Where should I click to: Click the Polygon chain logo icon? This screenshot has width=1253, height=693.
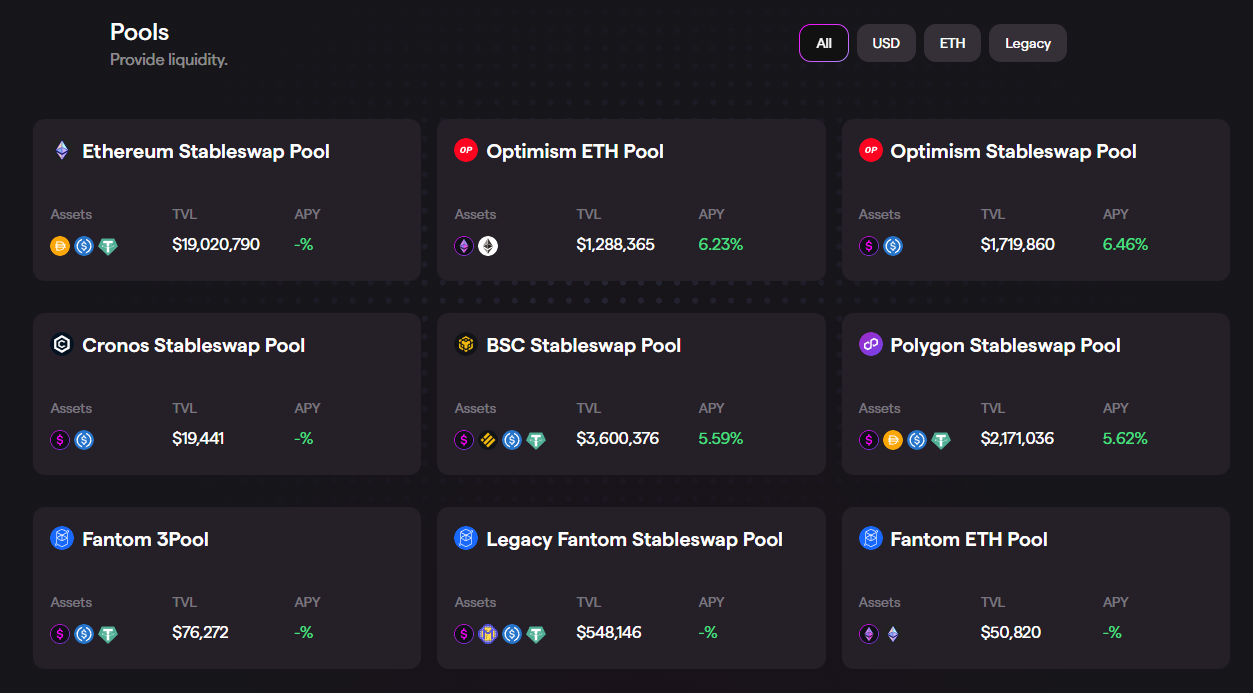pyautogui.click(x=870, y=345)
